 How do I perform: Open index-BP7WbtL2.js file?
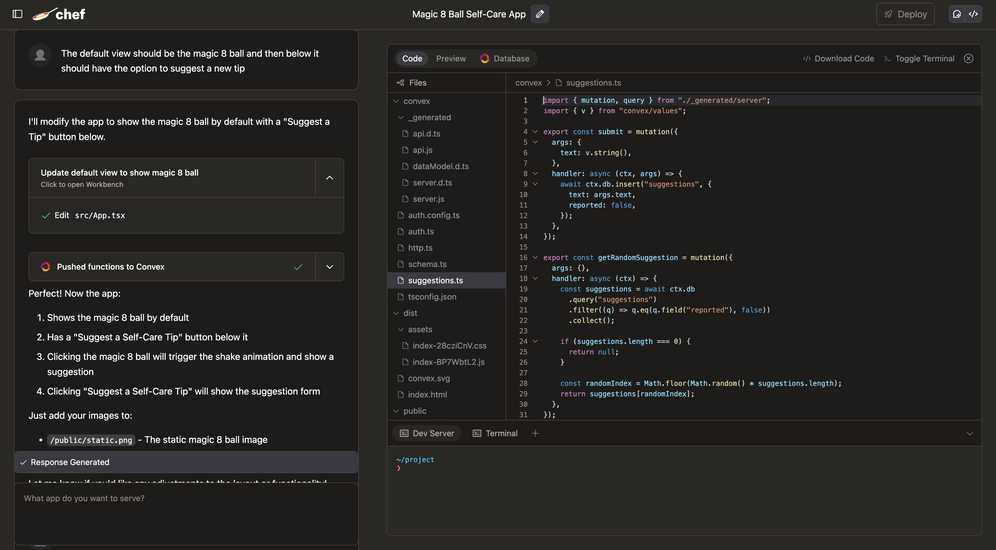tap(447, 362)
